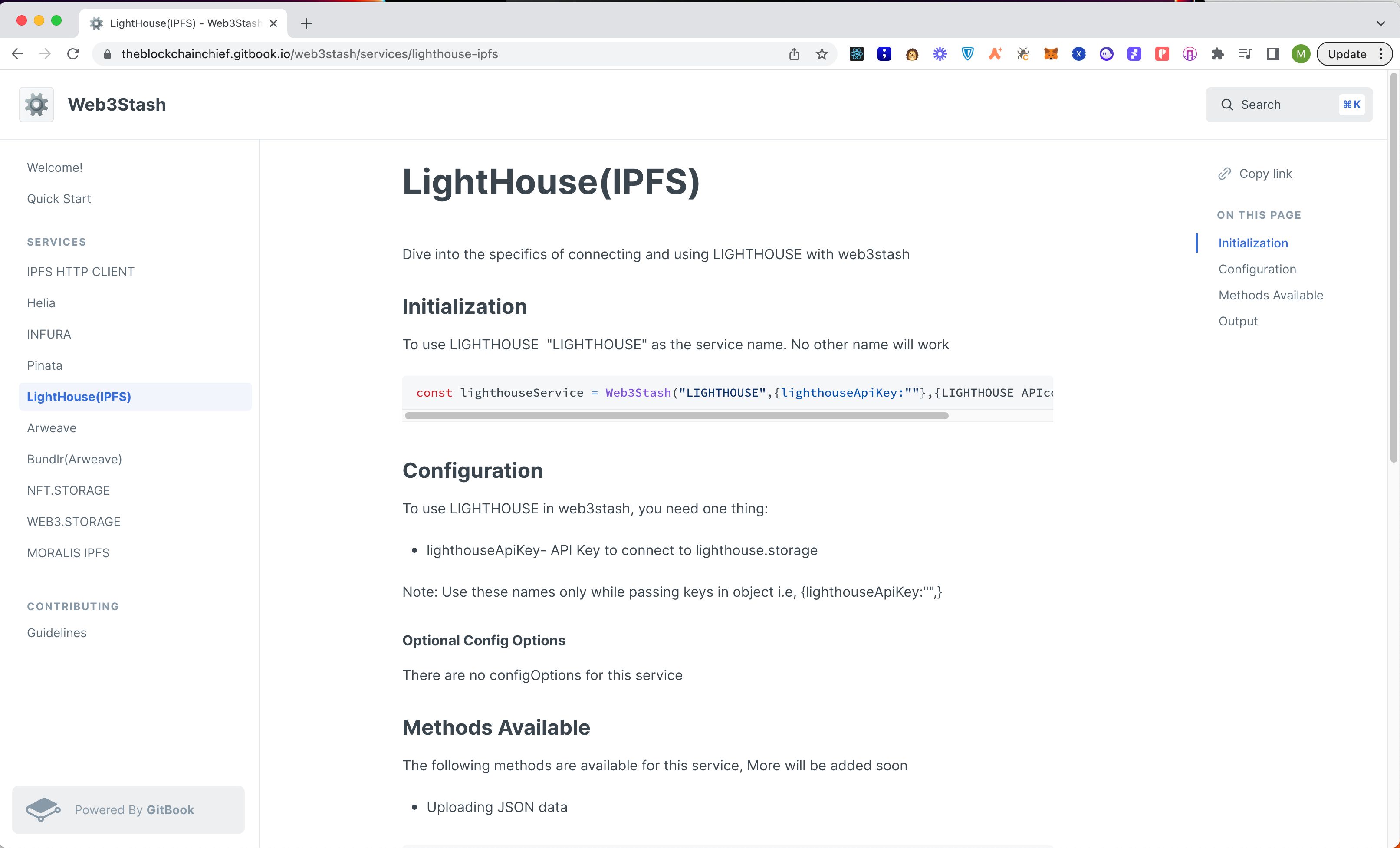Viewport: 1400px width, 848px height.
Task: Open the MORALIS IPFS page
Action: [x=68, y=553]
